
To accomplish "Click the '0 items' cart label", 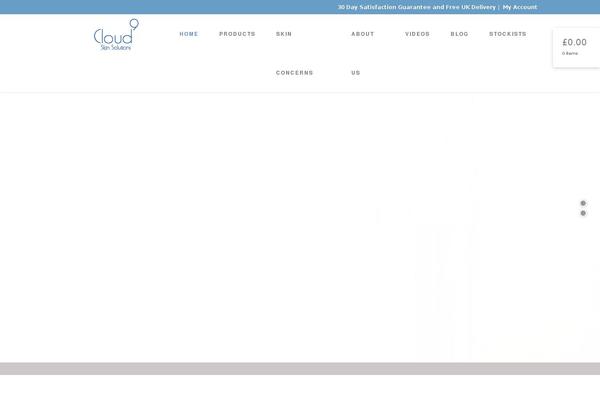I will tap(570, 53).
